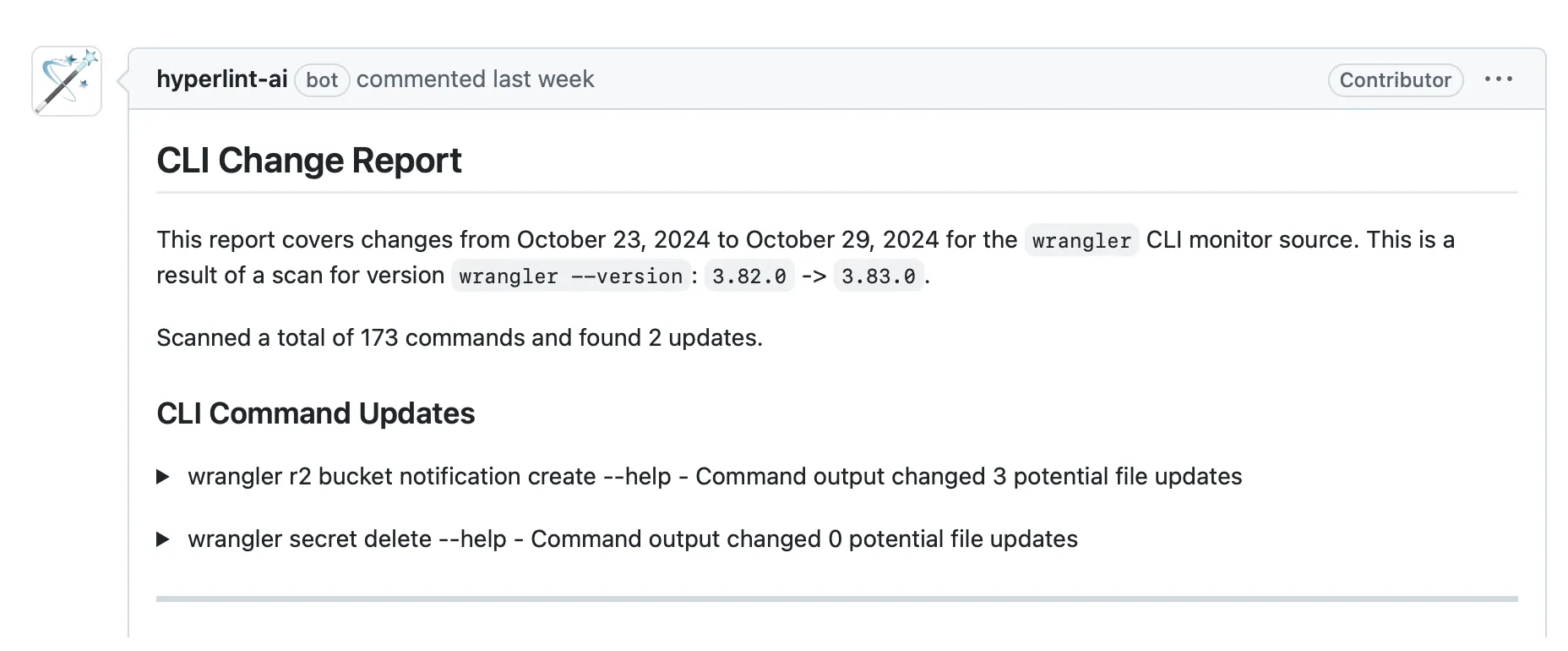The image size is (1568, 651).
Task: Click 'wrangler r2 bucket notification create --help' summary text
Action: pyautogui.click(x=429, y=477)
